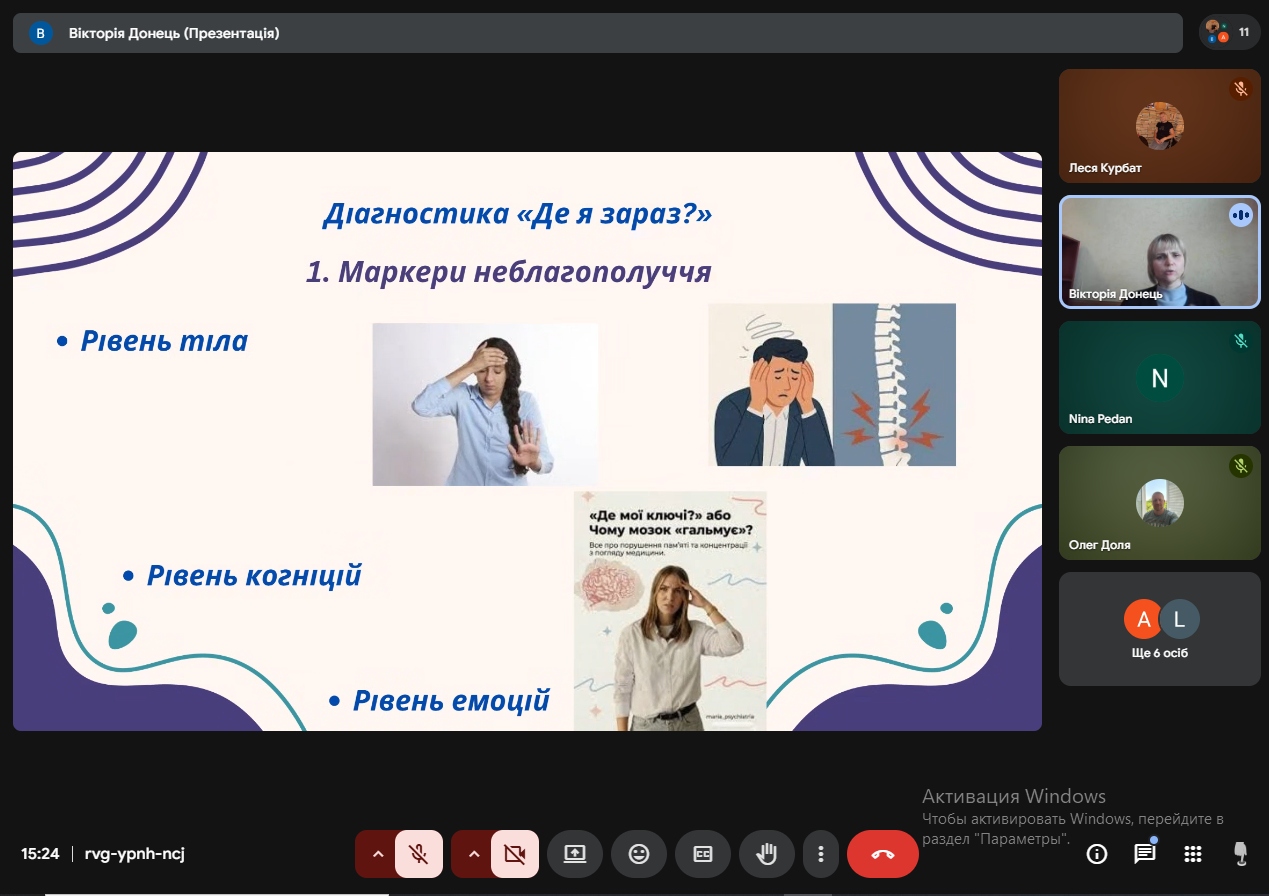The image size is (1269, 896).
Task: Open the emoji reactions icon
Action: pos(638,854)
